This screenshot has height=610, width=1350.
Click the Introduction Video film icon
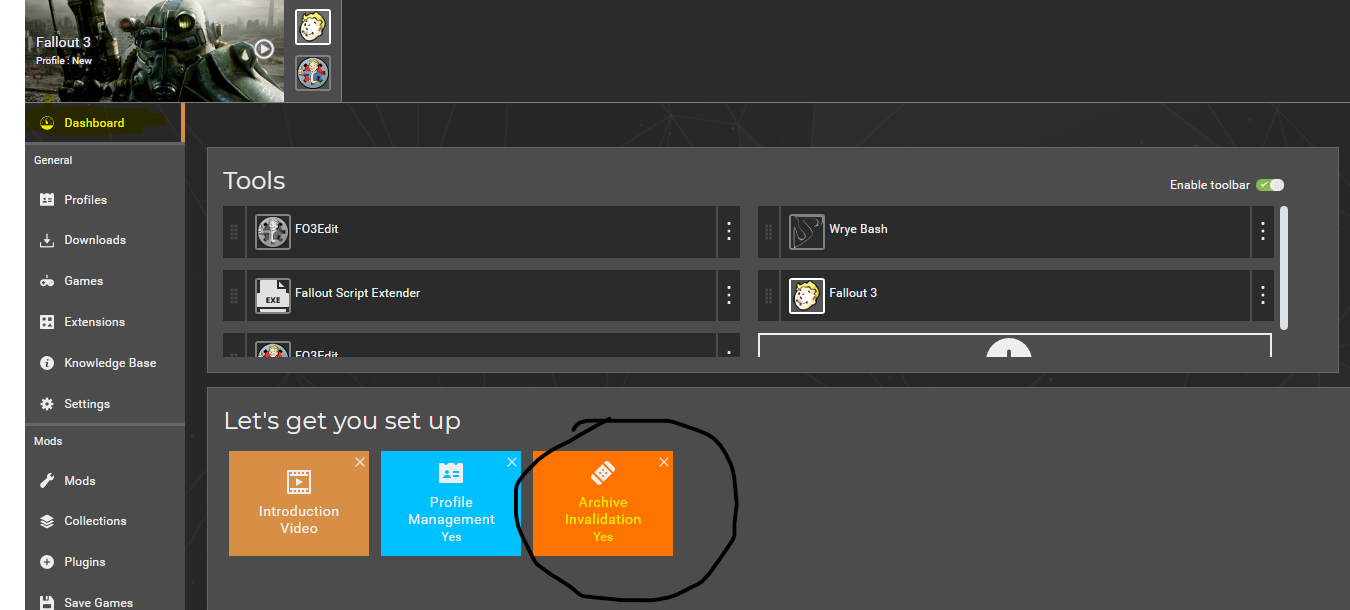point(299,482)
